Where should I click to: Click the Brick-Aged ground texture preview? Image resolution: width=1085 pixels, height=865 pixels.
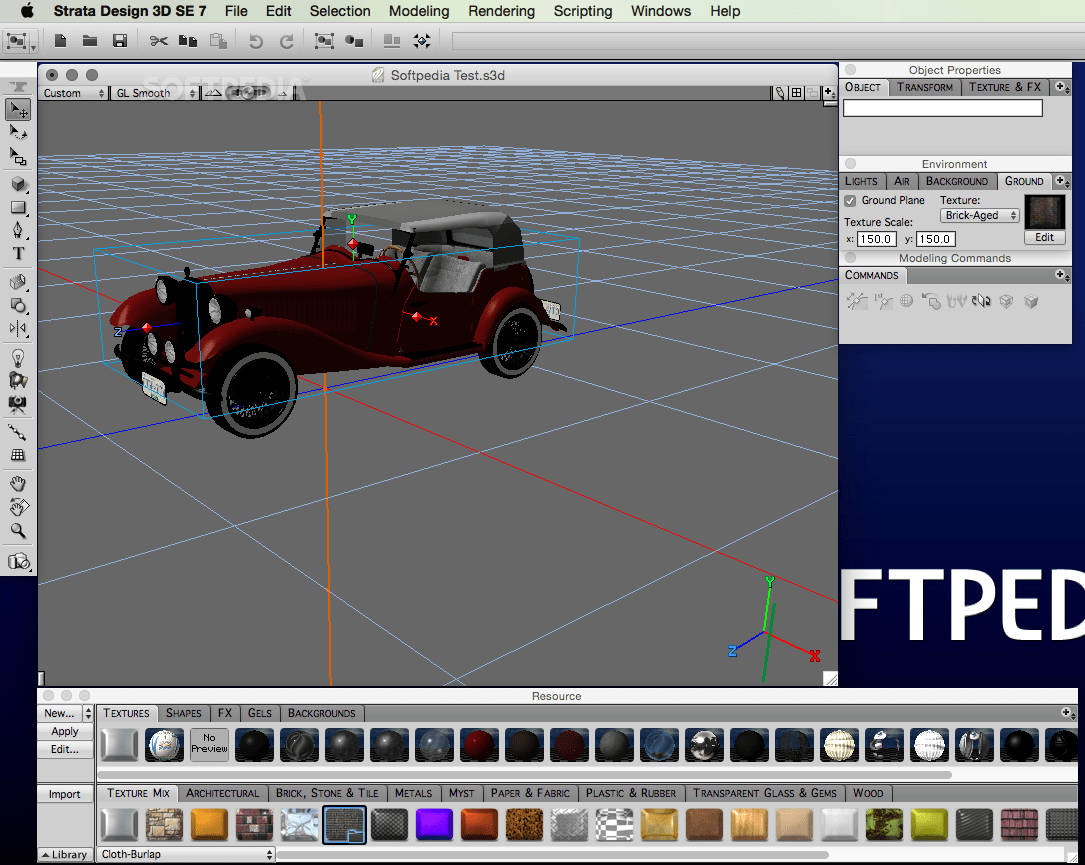point(1044,212)
